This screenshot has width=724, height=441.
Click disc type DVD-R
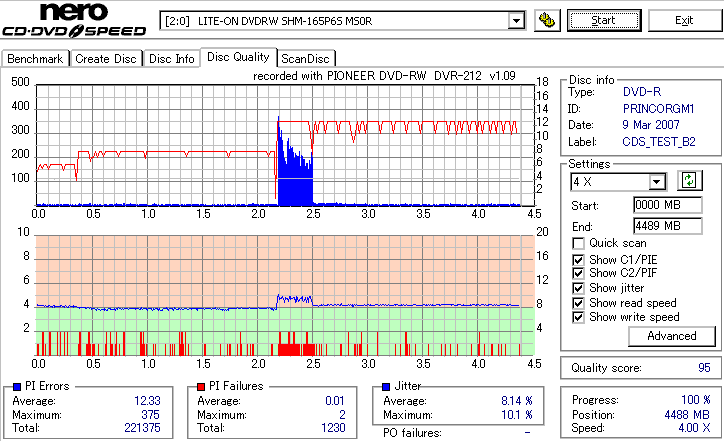tap(642, 92)
